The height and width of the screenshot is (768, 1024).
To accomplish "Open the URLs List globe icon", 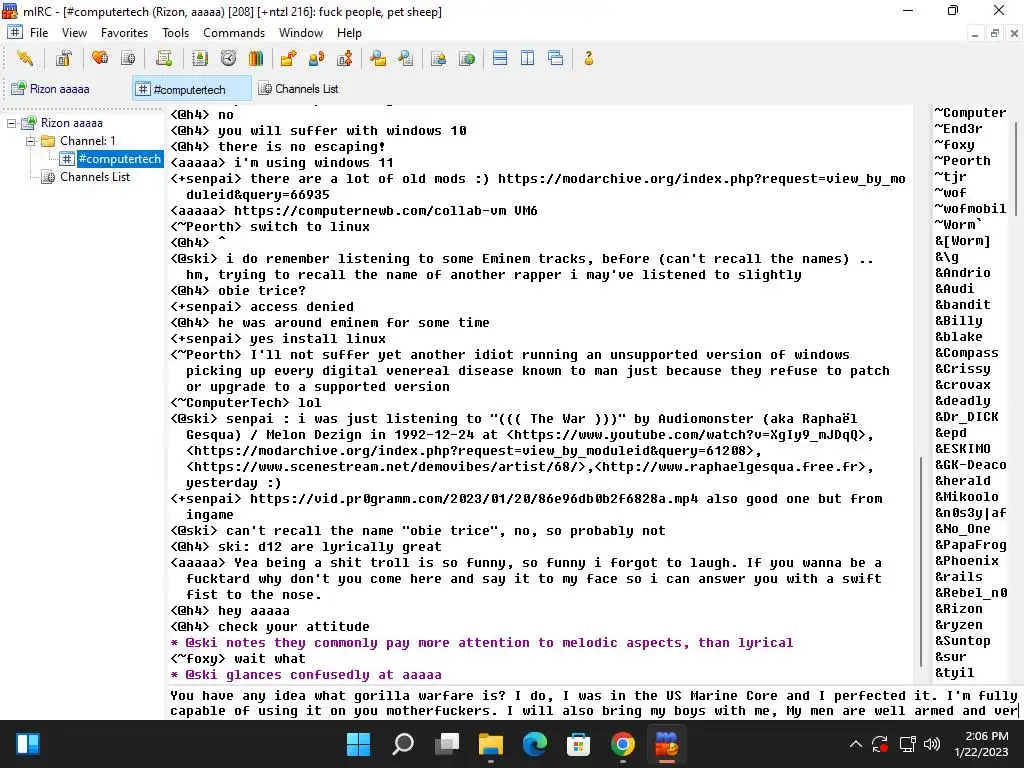I will pyautogui.click(x=467, y=59).
